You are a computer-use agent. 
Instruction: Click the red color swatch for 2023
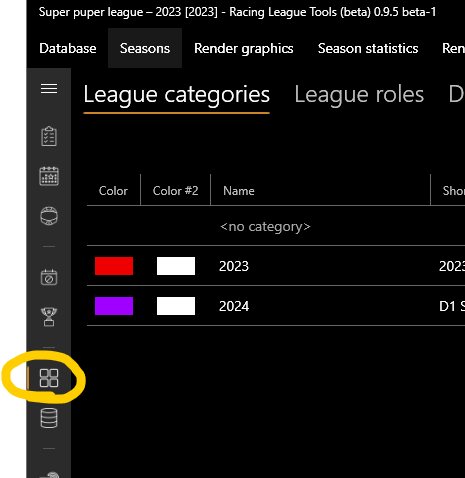114,266
